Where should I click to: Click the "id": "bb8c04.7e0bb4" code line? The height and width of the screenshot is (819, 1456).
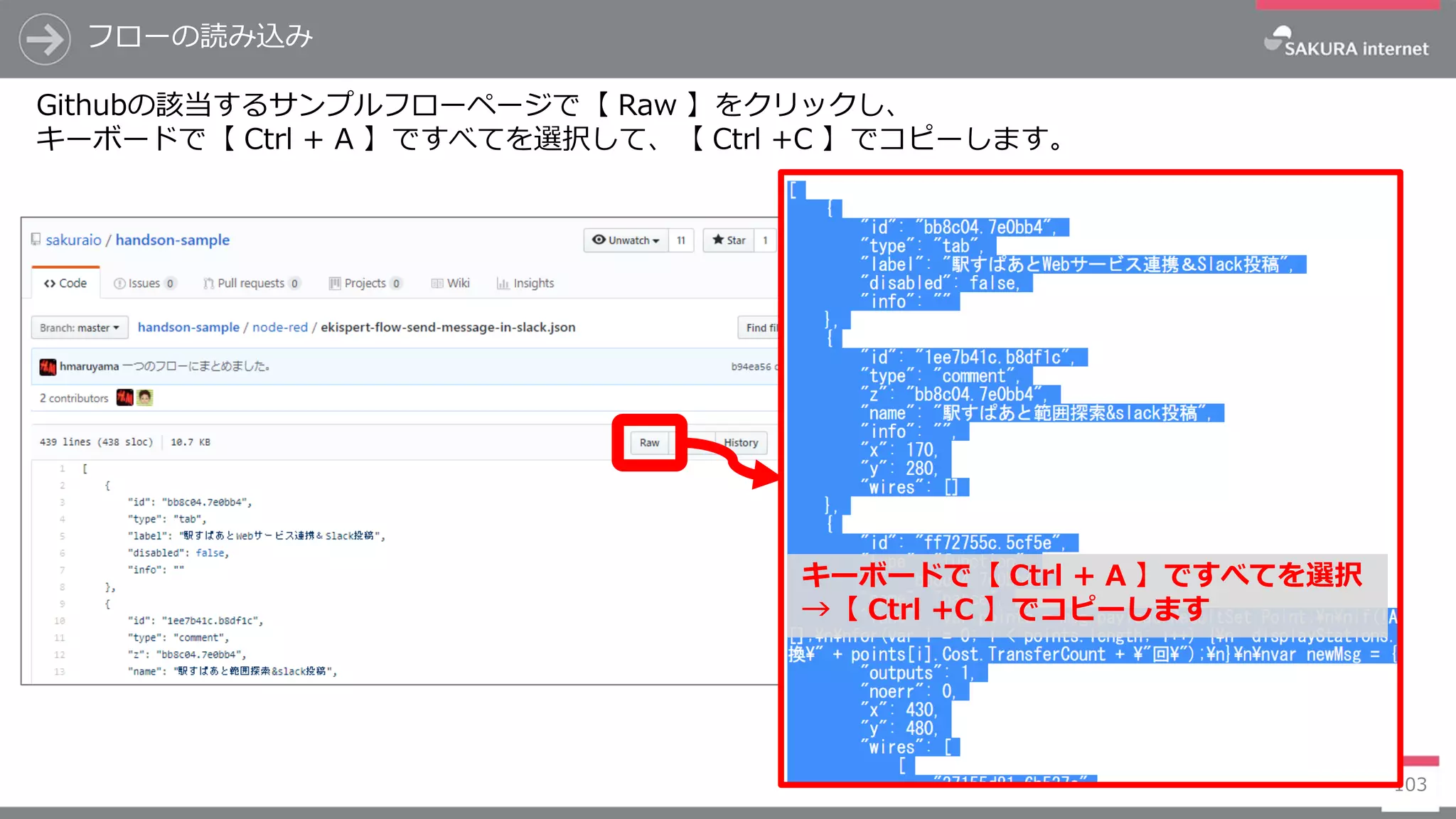[190, 502]
